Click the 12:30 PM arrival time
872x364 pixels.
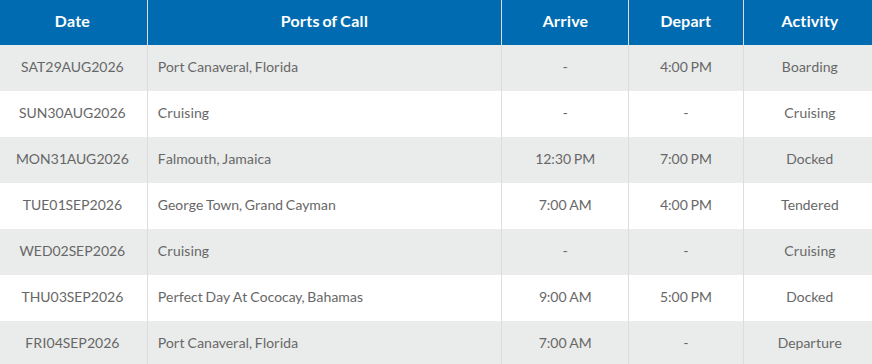(565, 160)
